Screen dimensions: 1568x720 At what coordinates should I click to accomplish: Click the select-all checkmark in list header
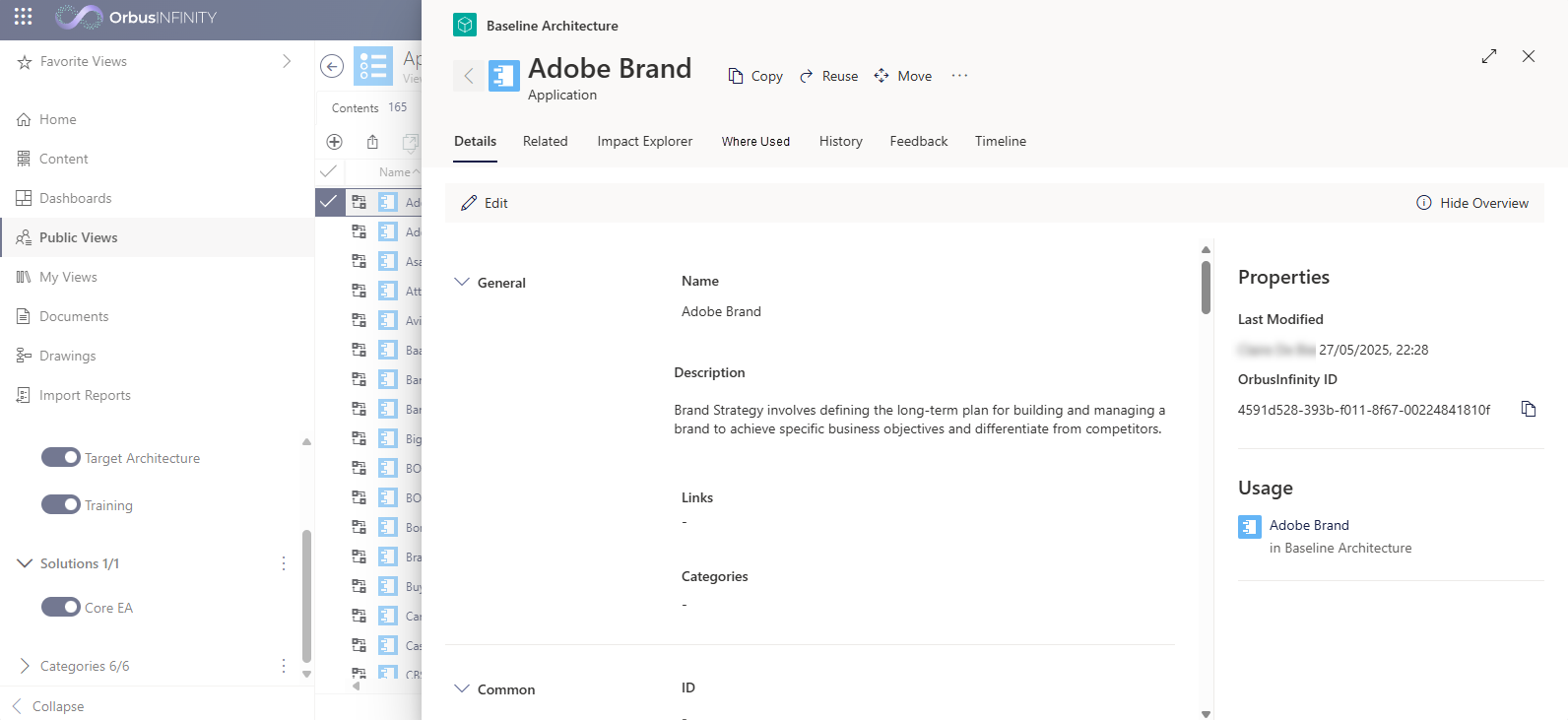(329, 171)
